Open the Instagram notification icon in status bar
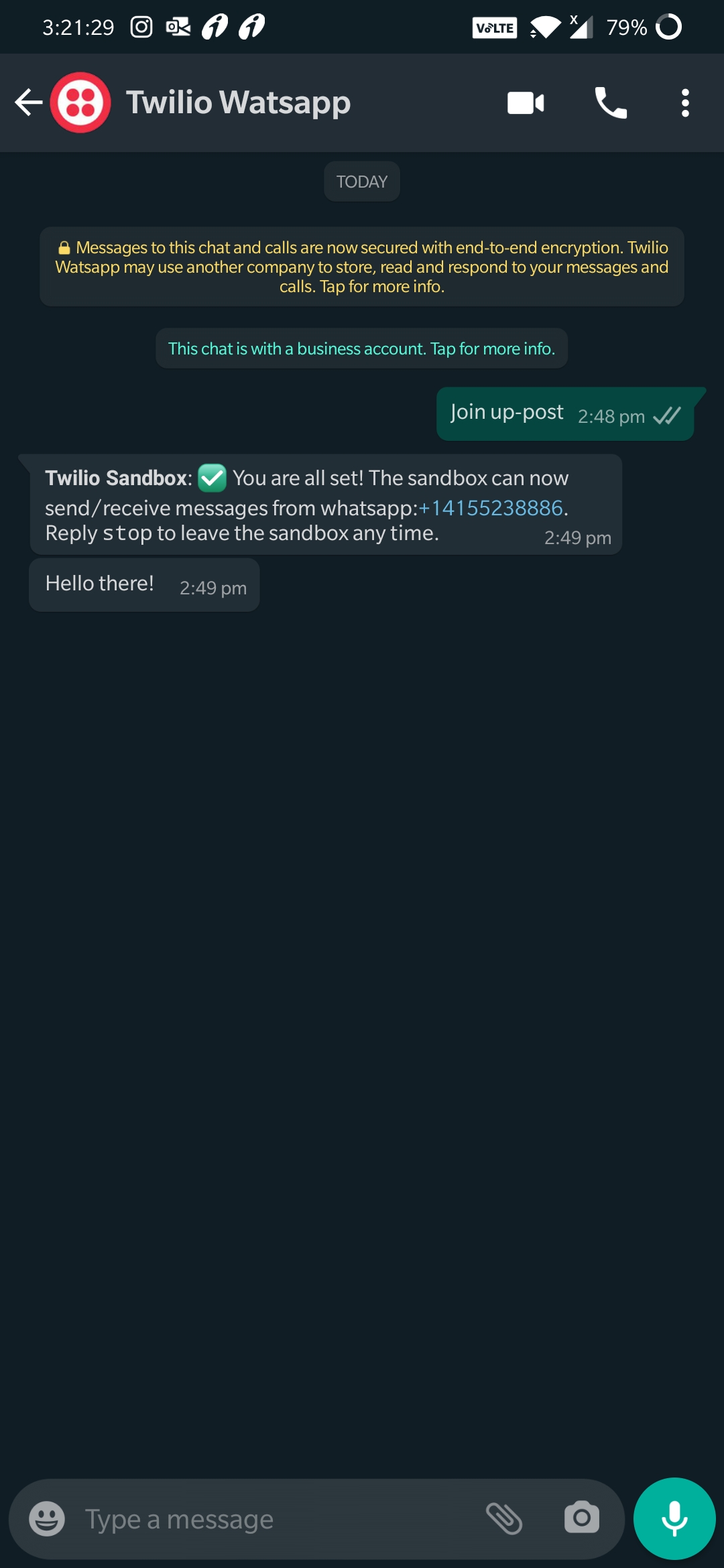Viewport: 724px width, 1568px height. 140,27
